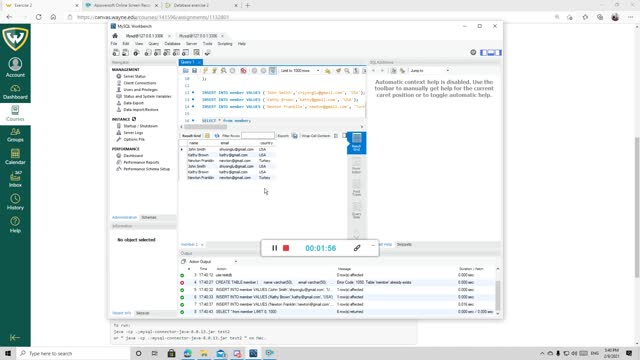Open Action Output type dropdown

coord(212,261)
